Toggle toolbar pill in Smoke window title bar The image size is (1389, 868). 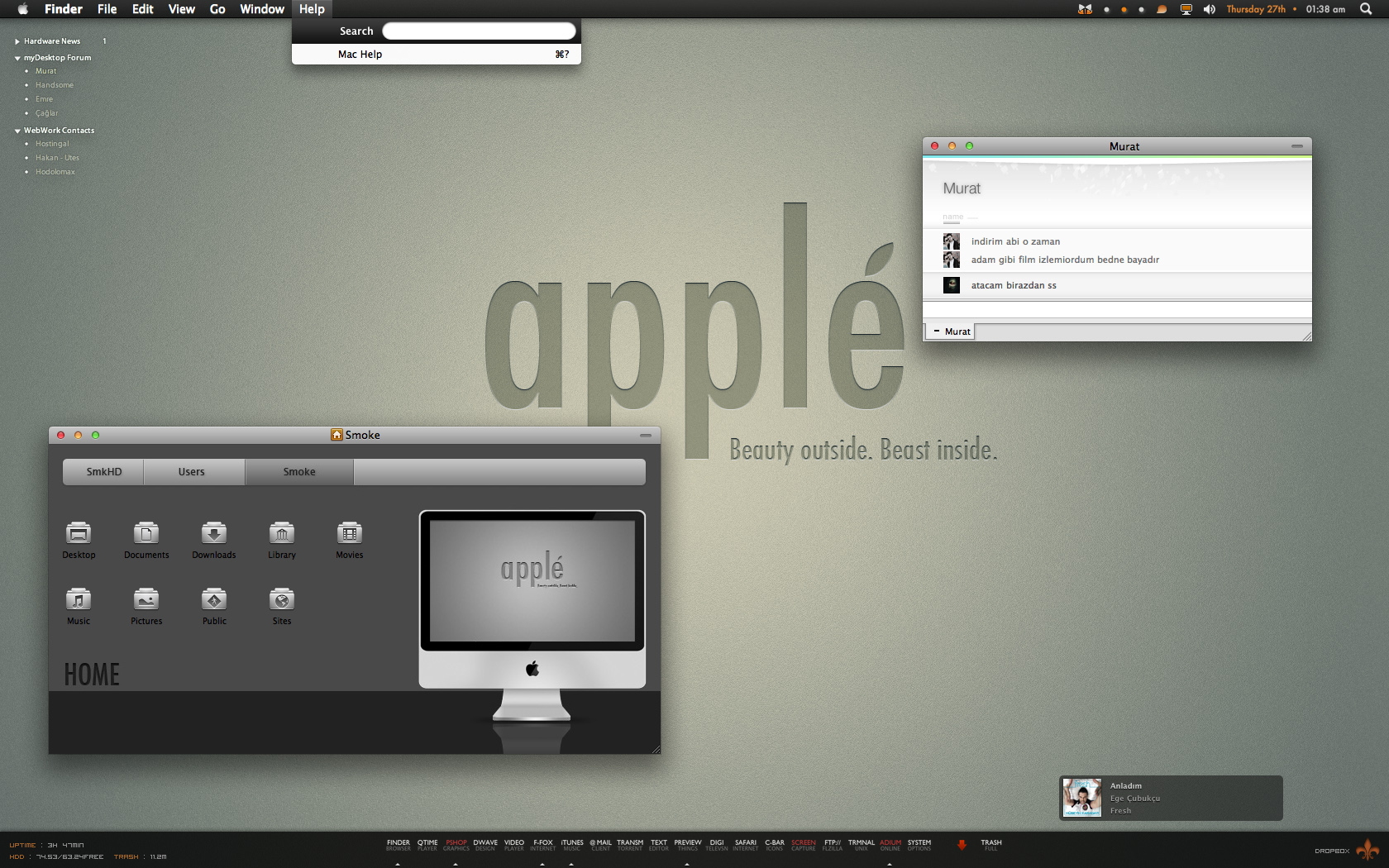[x=646, y=435]
